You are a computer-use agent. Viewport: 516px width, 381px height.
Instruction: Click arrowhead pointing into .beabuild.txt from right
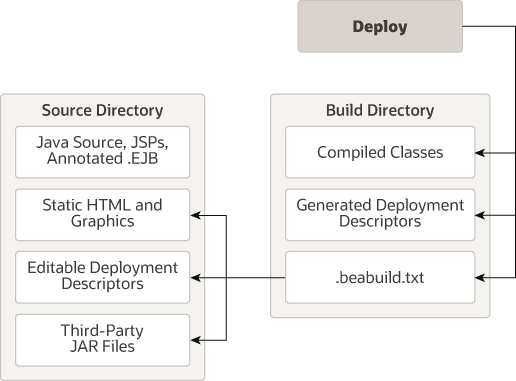point(480,277)
